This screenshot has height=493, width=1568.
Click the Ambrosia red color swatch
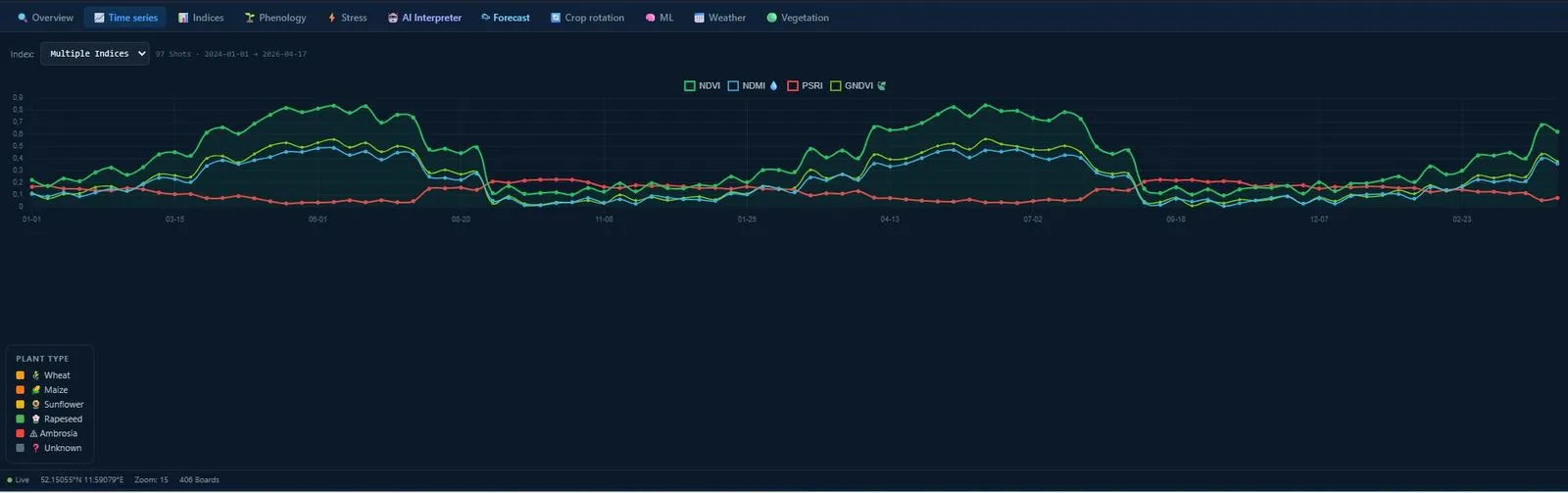pyautogui.click(x=21, y=433)
